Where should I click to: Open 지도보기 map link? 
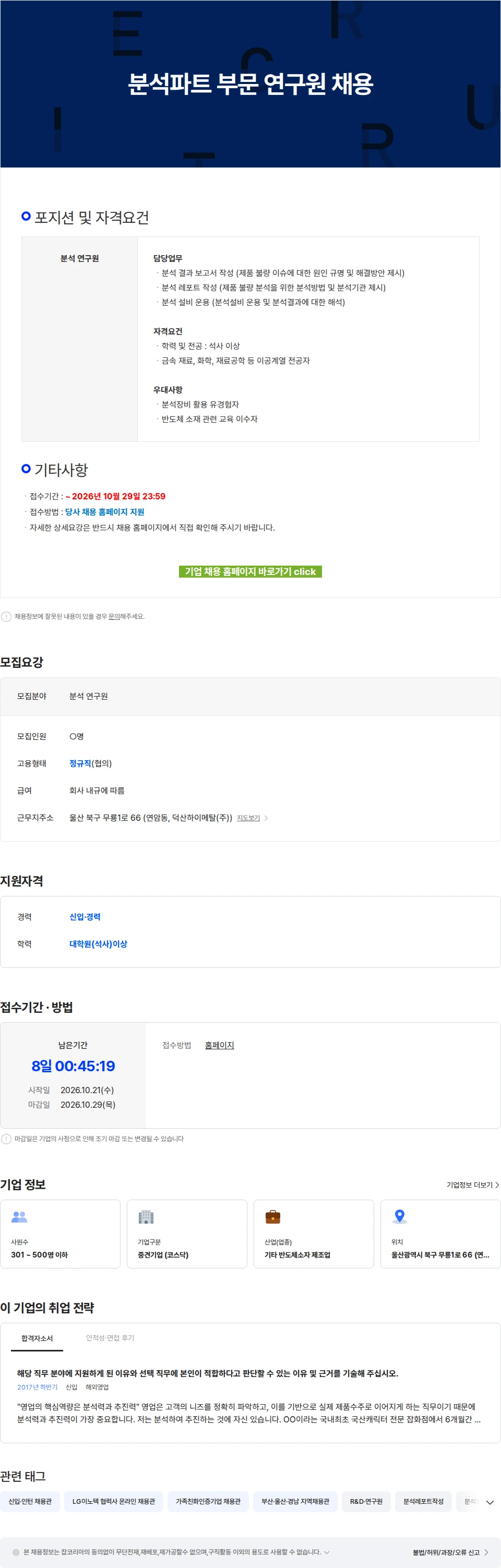click(248, 818)
